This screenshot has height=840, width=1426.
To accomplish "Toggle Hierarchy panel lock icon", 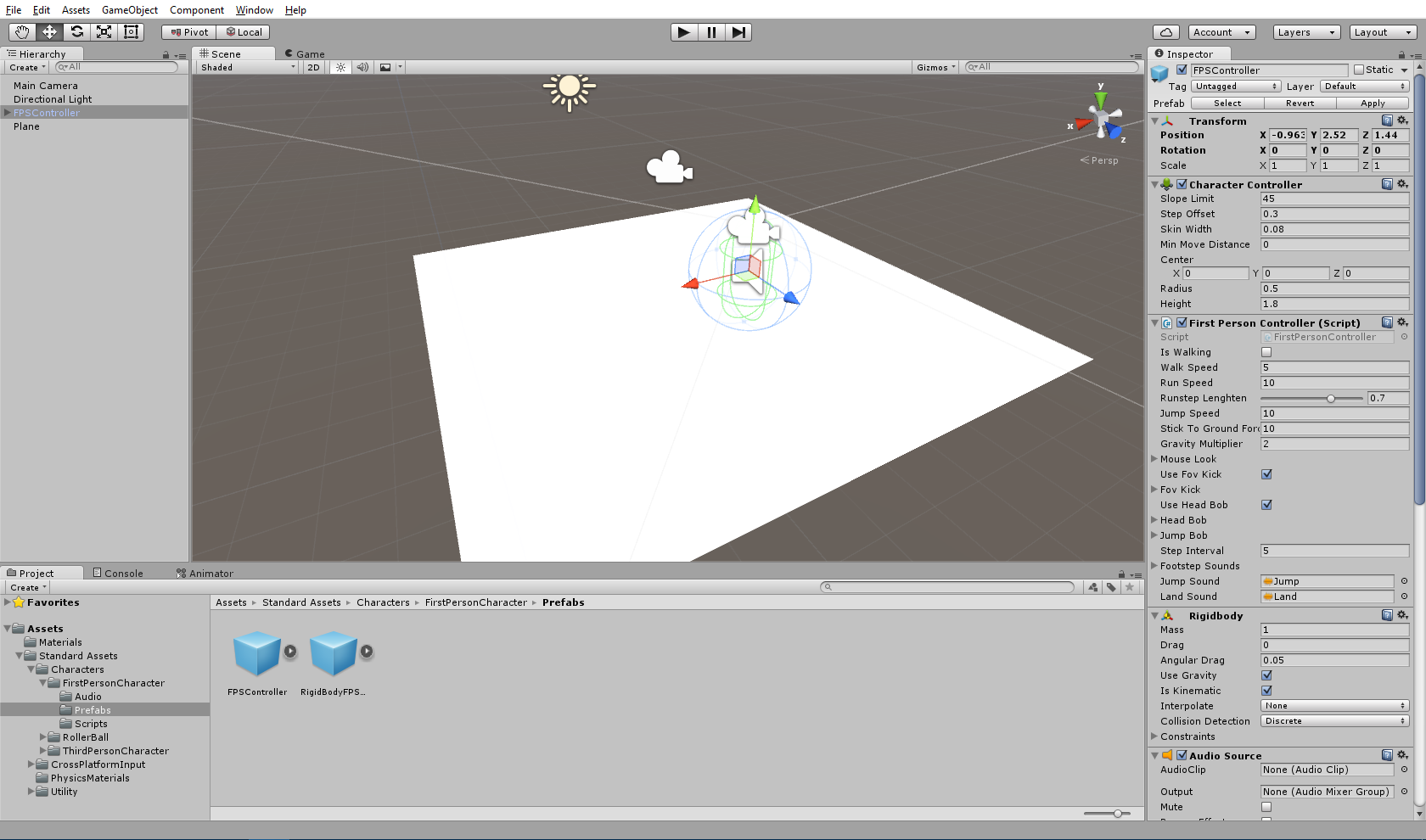I will (x=166, y=54).
